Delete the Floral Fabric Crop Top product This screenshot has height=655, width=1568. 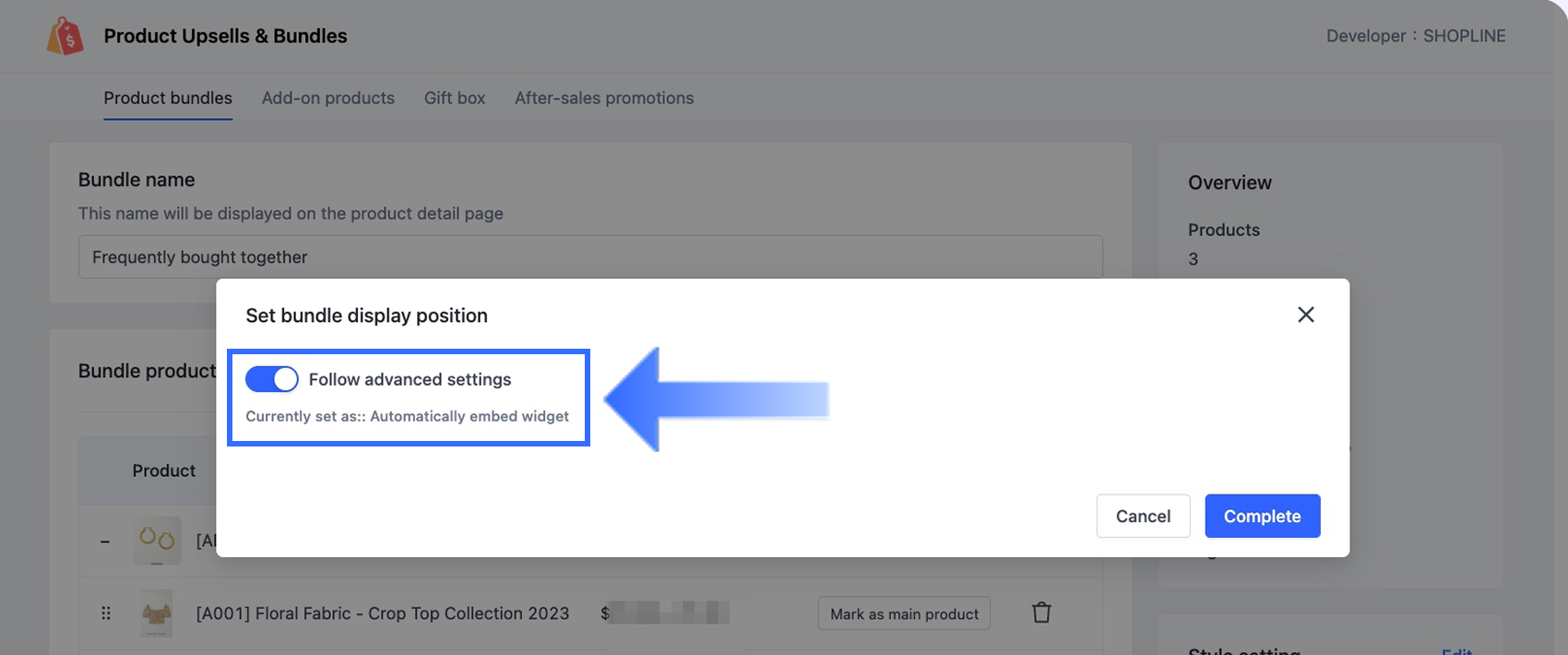[x=1041, y=613]
